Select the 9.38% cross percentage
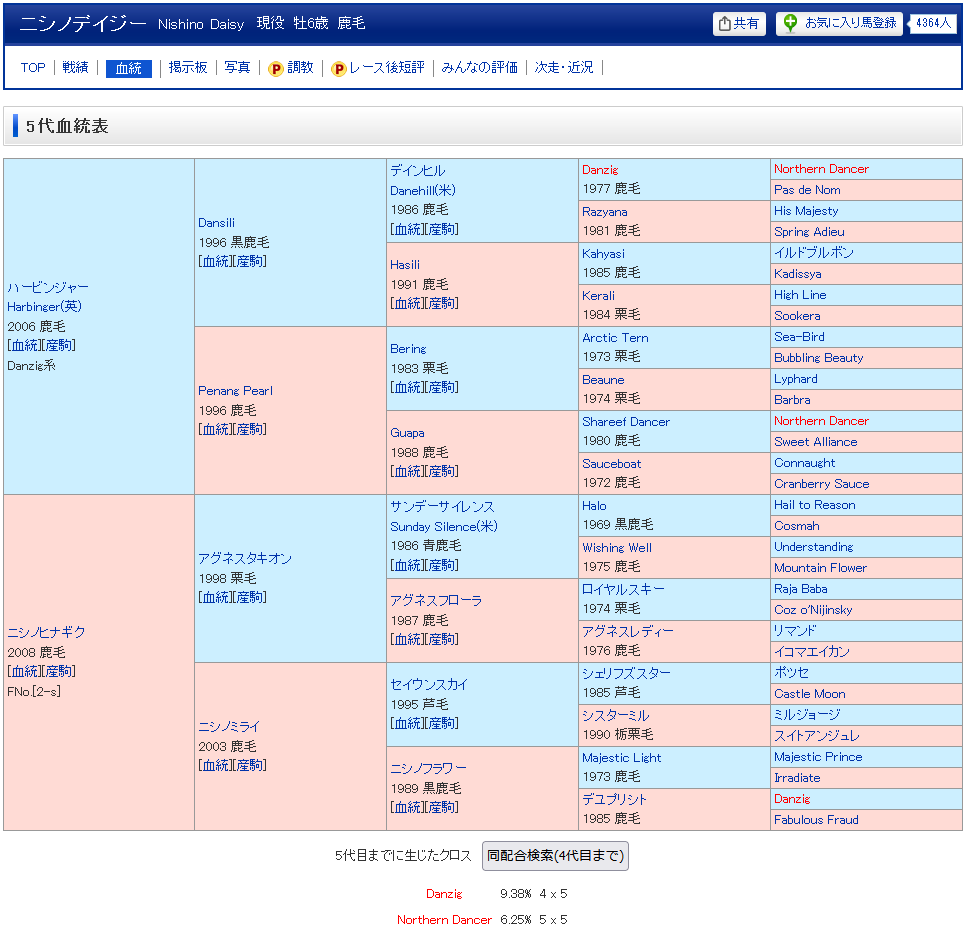Viewport: 966px width, 937px height. click(516, 894)
